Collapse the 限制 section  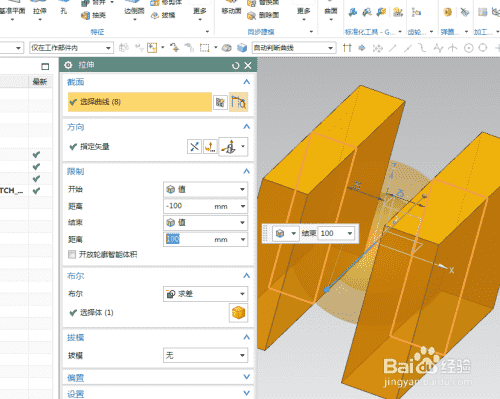pyautogui.click(x=246, y=171)
